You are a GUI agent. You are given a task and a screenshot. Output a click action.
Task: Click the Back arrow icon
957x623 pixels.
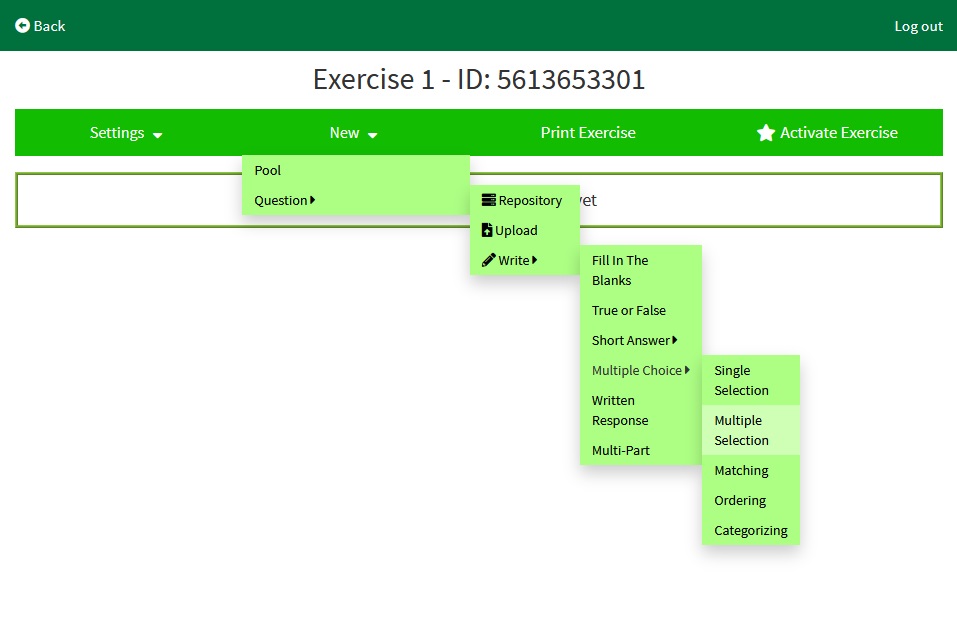click(22, 26)
